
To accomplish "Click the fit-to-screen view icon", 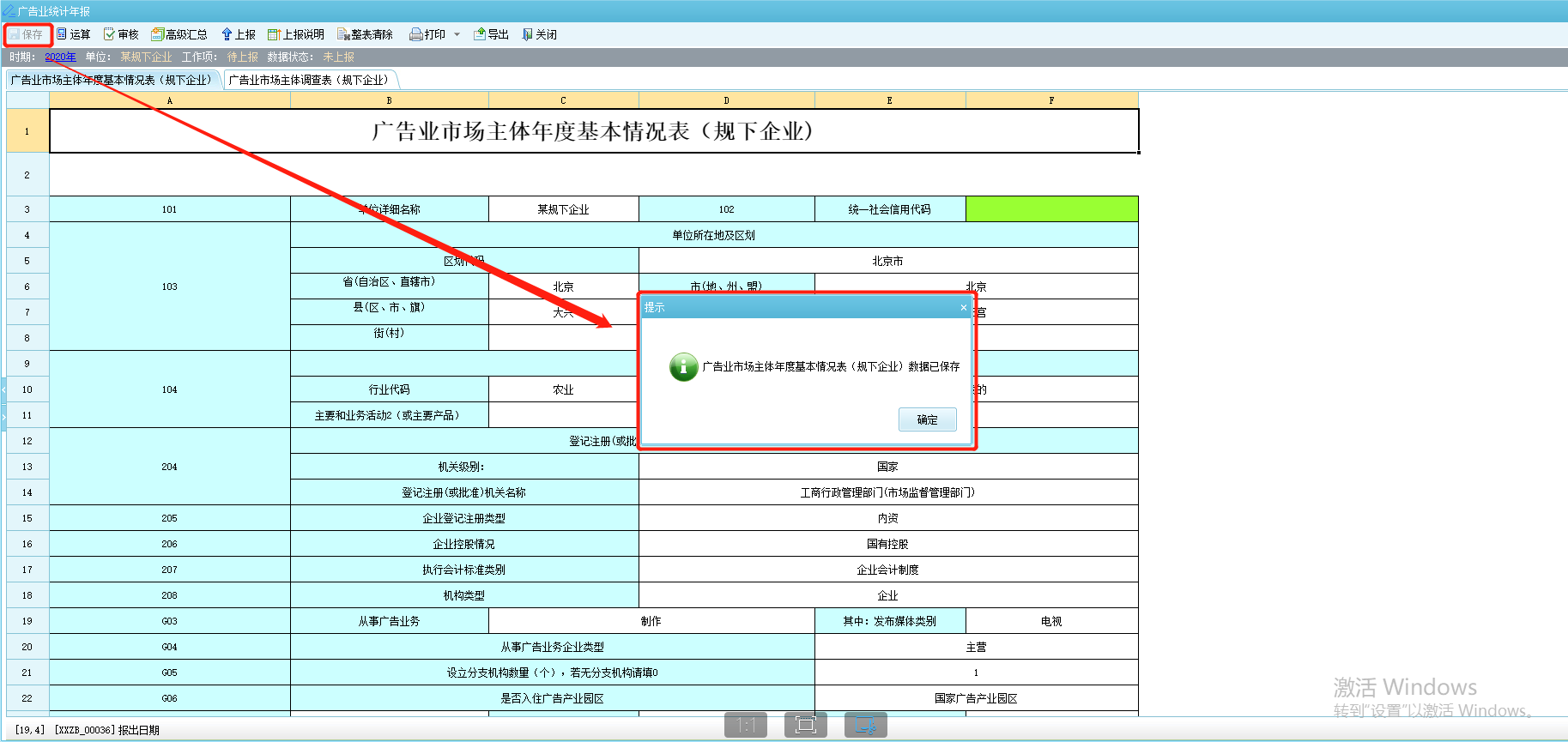I will click(x=805, y=725).
